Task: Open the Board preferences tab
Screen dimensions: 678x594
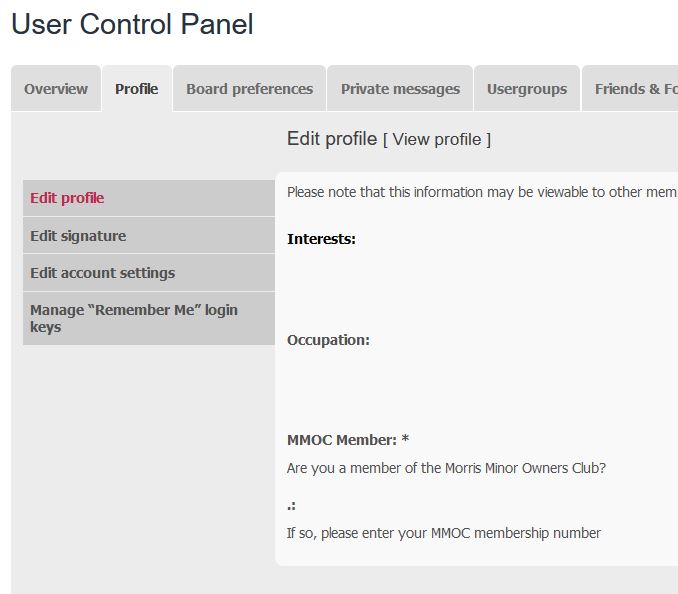Action: tap(249, 89)
